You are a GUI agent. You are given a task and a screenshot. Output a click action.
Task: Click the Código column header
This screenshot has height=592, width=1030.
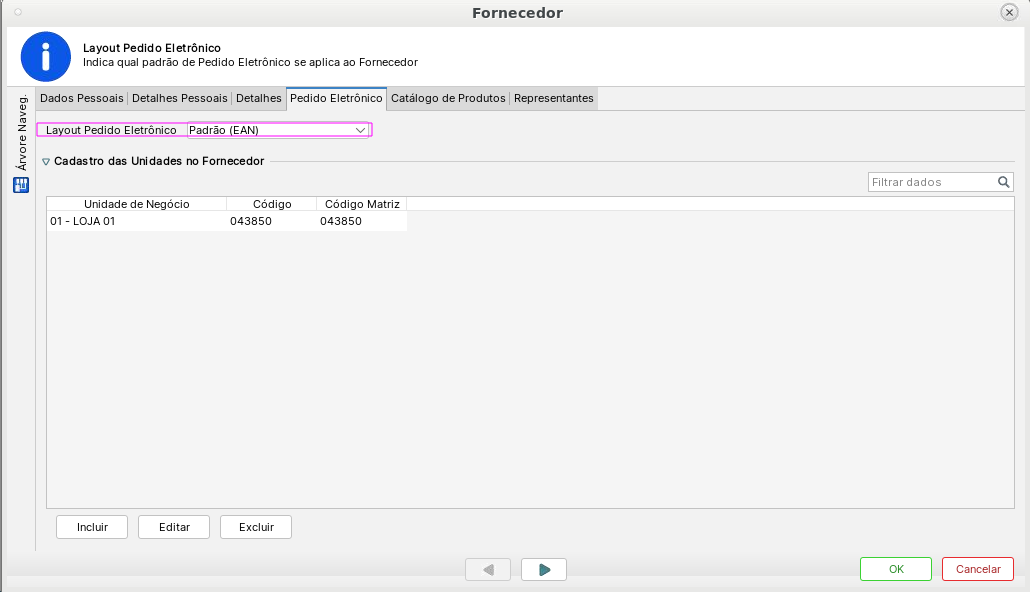click(272, 204)
